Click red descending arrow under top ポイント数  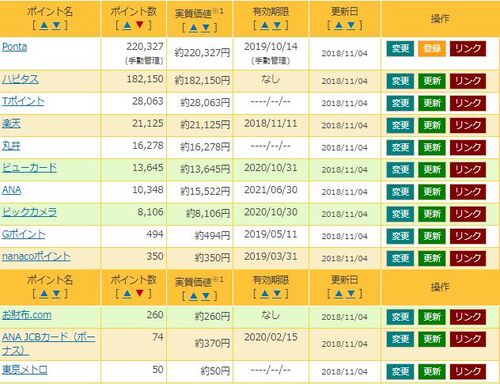pyautogui.click(x=140, y=25)
